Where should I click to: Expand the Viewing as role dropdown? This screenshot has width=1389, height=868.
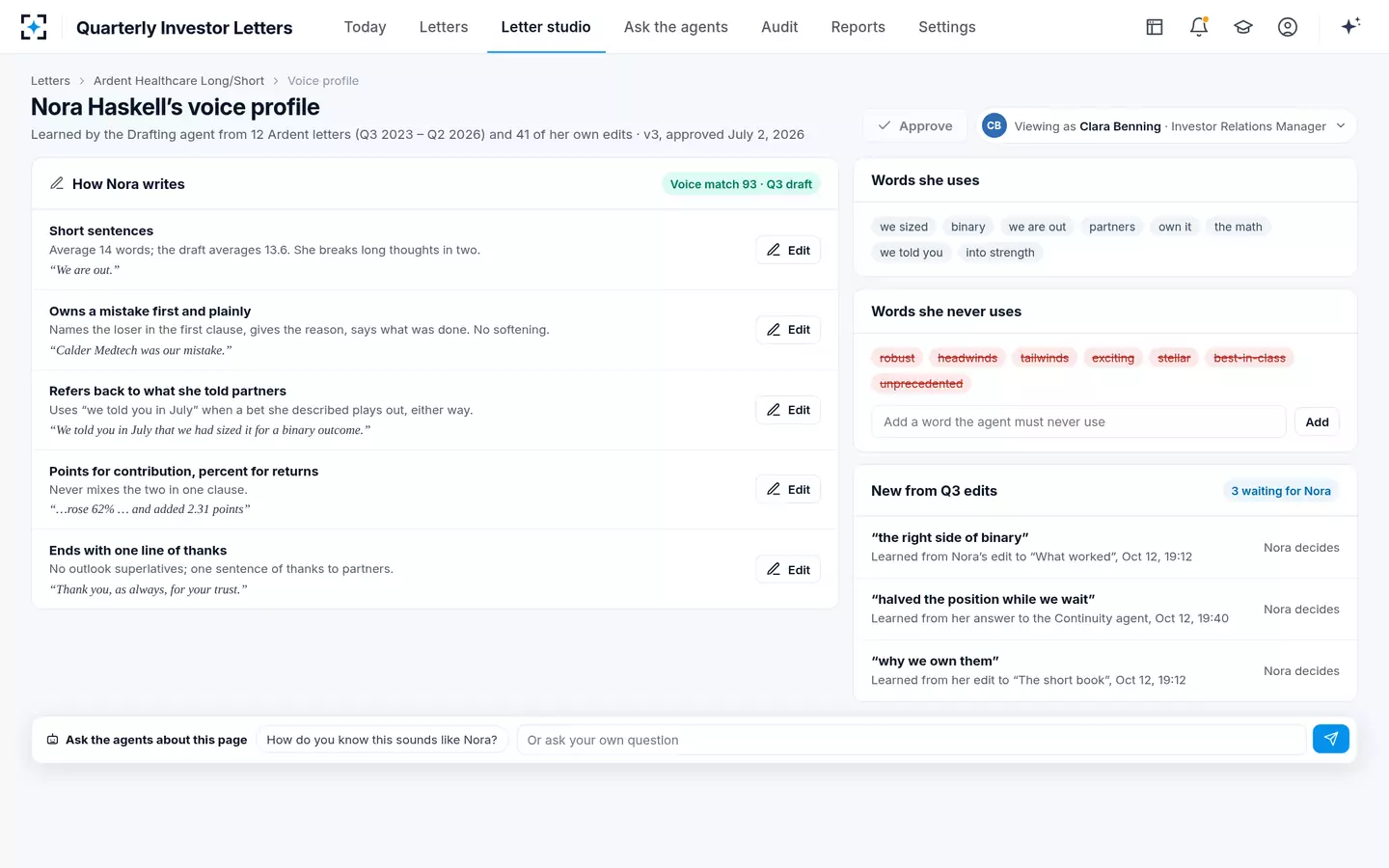click(x=1167, y=126)
